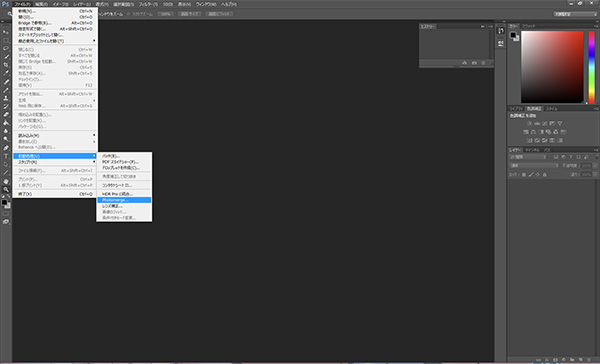Select the Eyedropper tool

coord(6,73)
